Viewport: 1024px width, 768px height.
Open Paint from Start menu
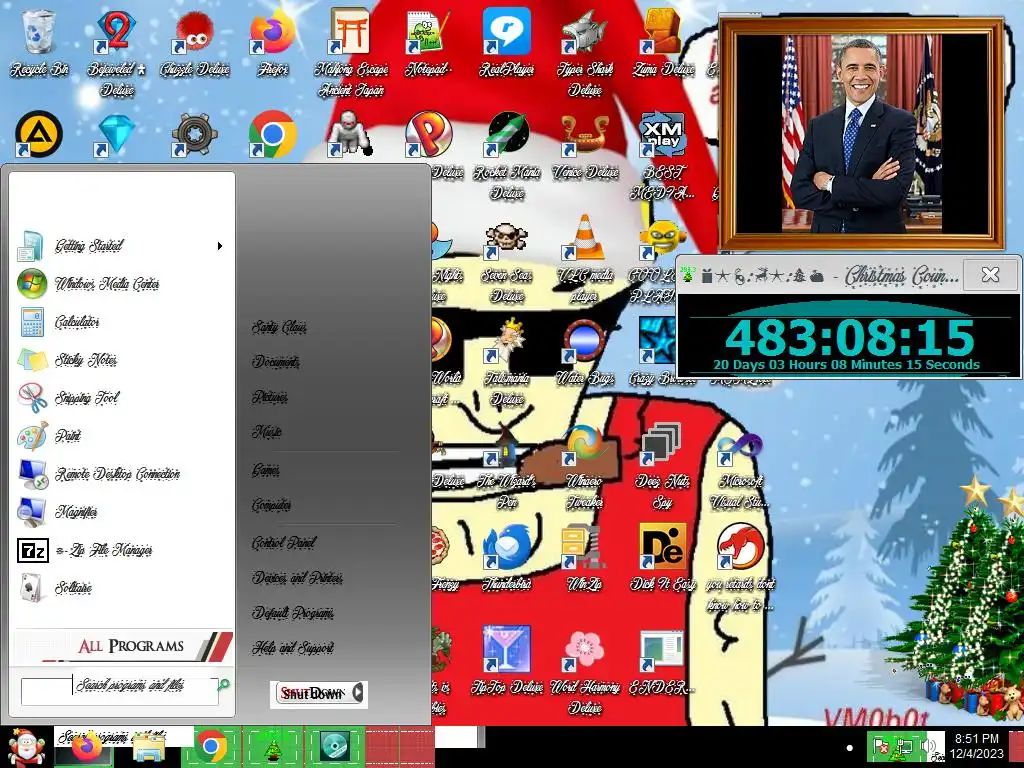pos(121,436)
